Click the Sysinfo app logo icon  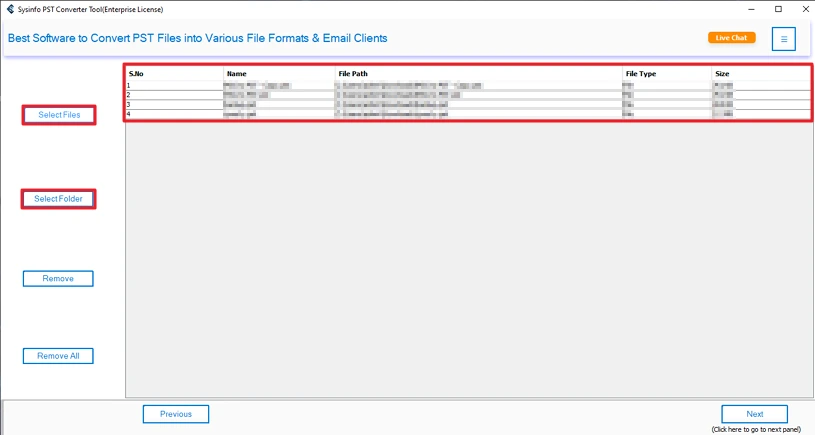click(10, 9)
